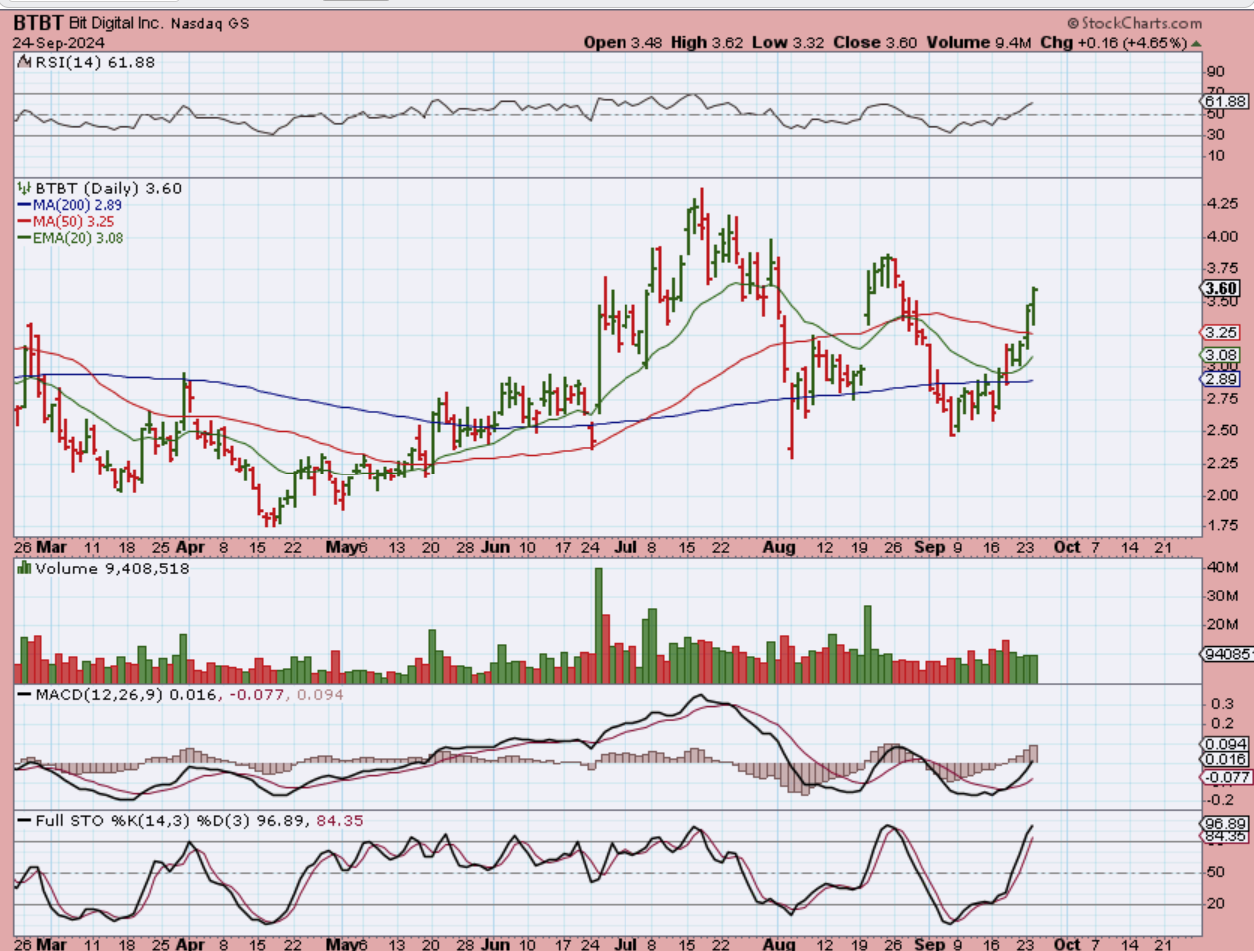Click the 3.25 MA(50) price tag on right axis
This screenshot has height=951, width=1254.
pos(1222,333)
